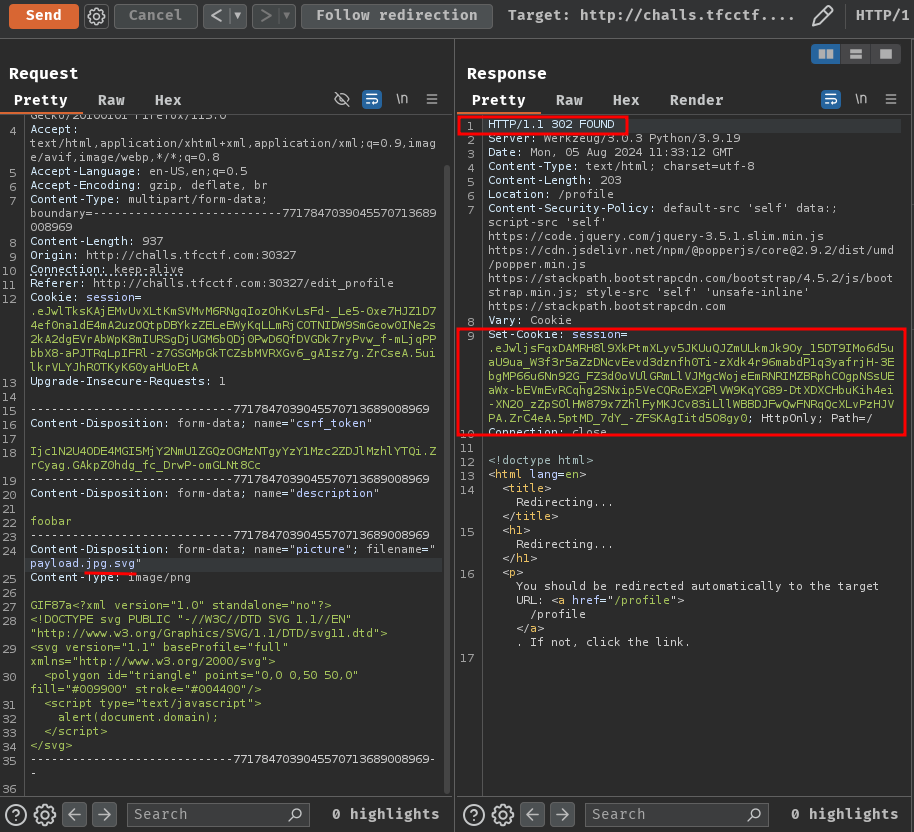Expand the back history dropdown arrow
914x832 pixels.
[237, 16]
